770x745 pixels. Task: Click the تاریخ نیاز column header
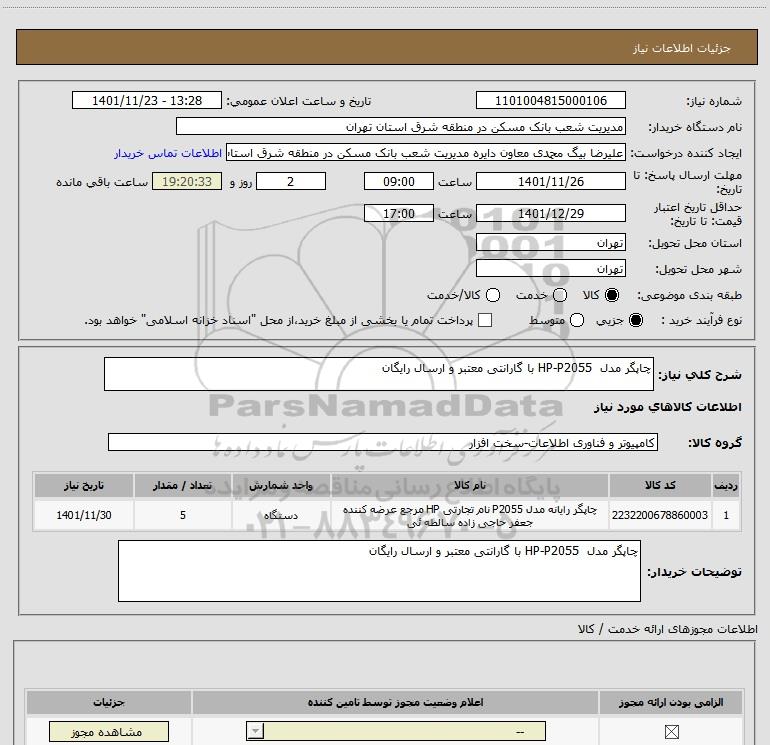84,485
